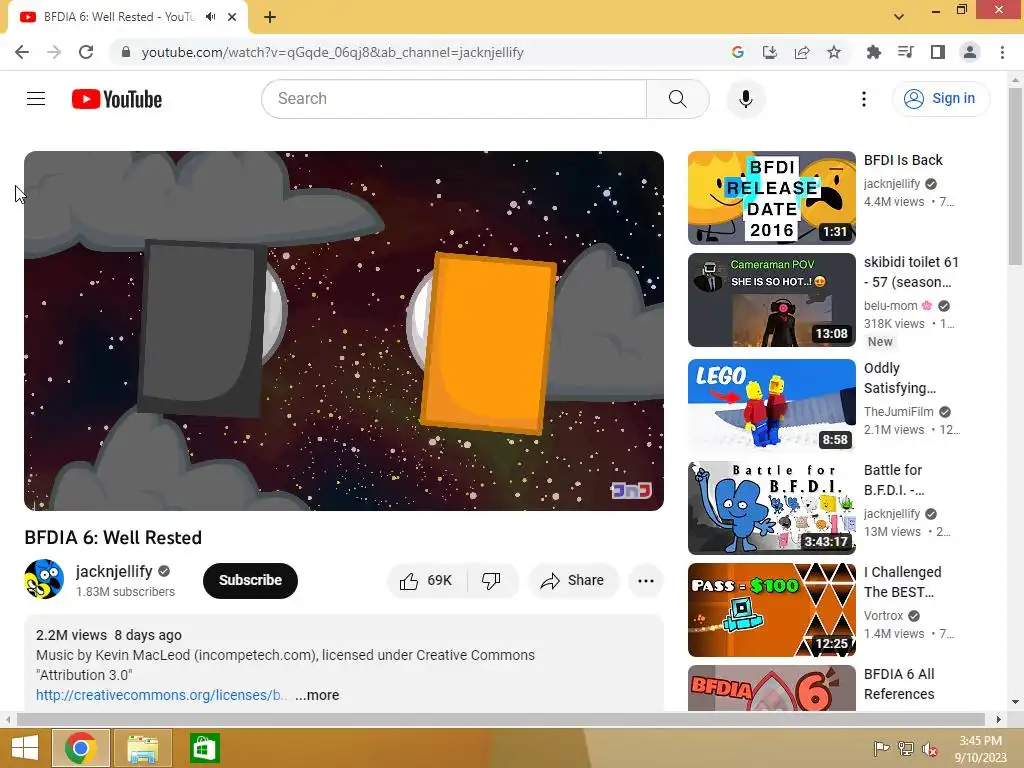Open more actions menu beside Share
This screenshot has width=1024, height=768.
(645, 581)
